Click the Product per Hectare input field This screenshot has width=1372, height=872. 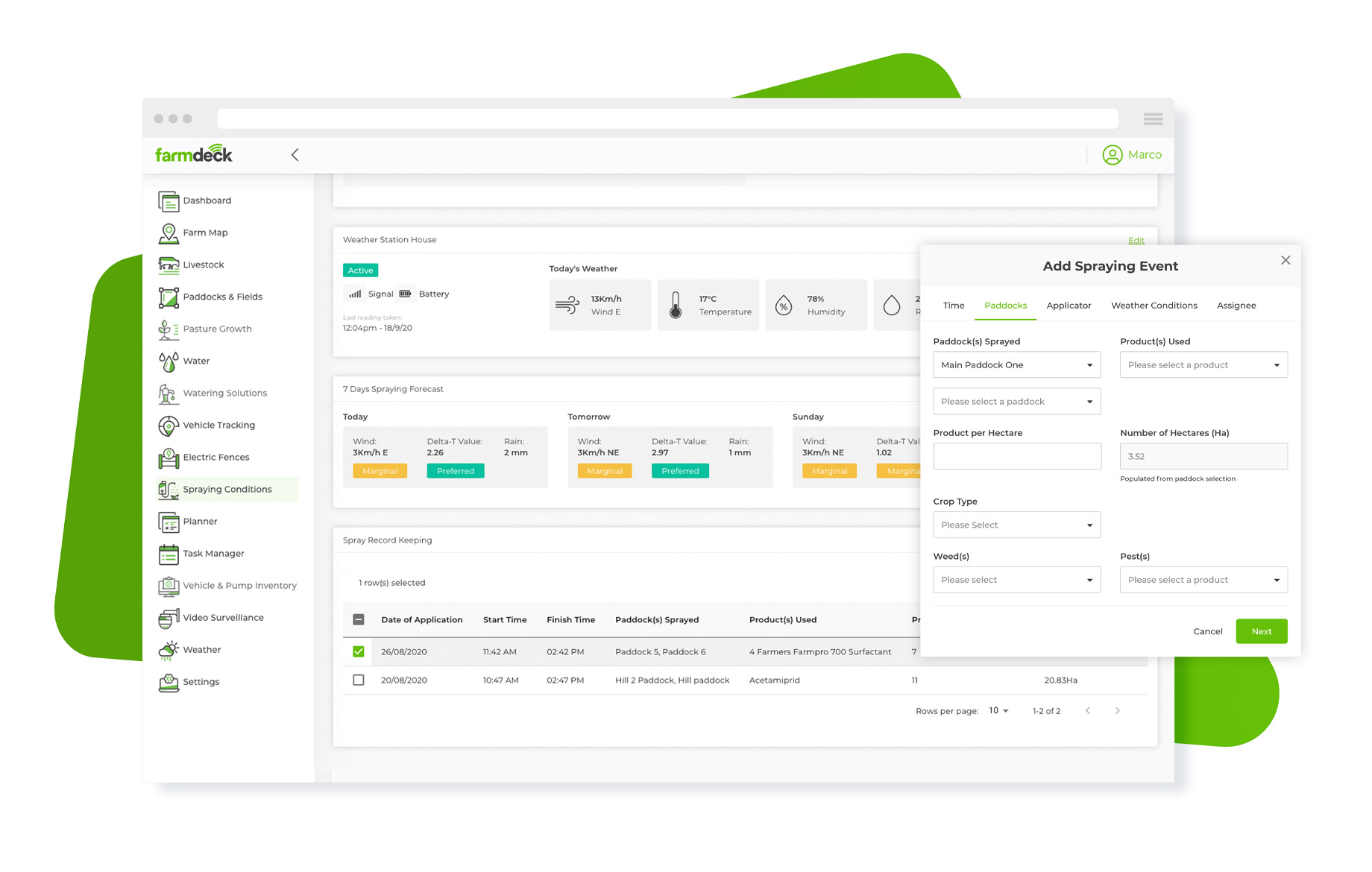pyautogui.click(x=1016, y=457)
